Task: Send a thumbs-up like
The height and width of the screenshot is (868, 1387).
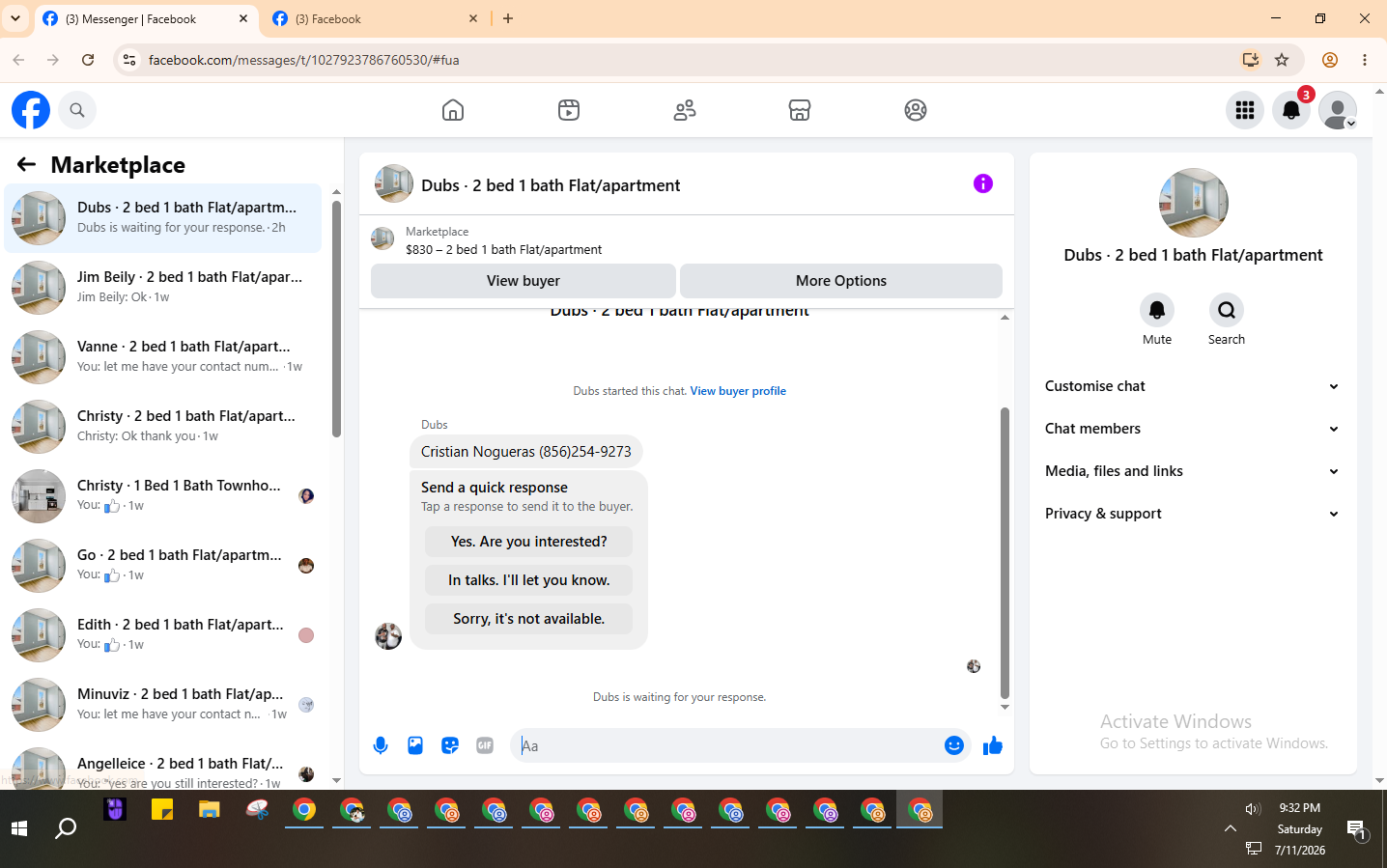Action: [993, 745]
